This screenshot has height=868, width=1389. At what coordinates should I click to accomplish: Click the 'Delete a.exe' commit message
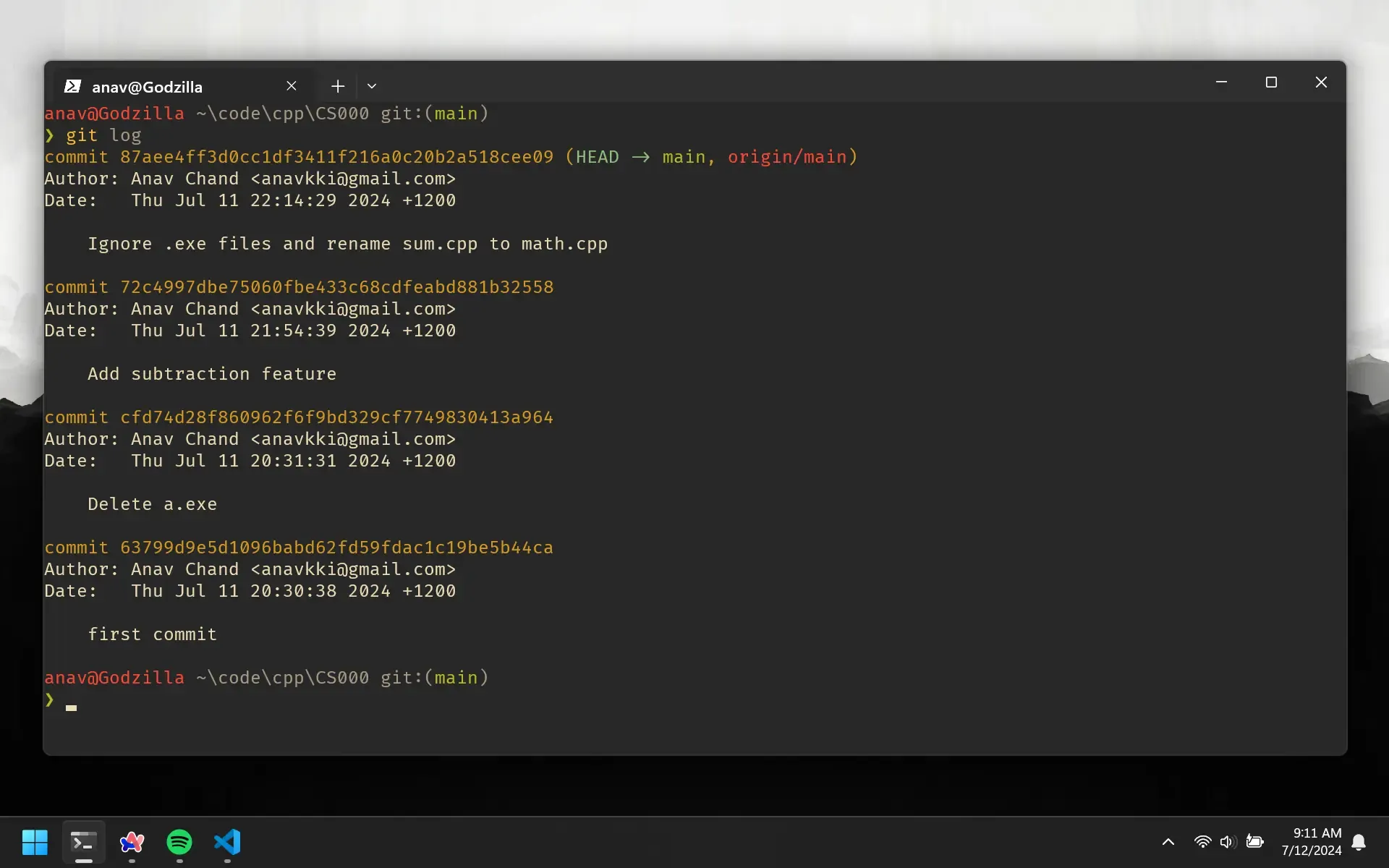[153, 504]
